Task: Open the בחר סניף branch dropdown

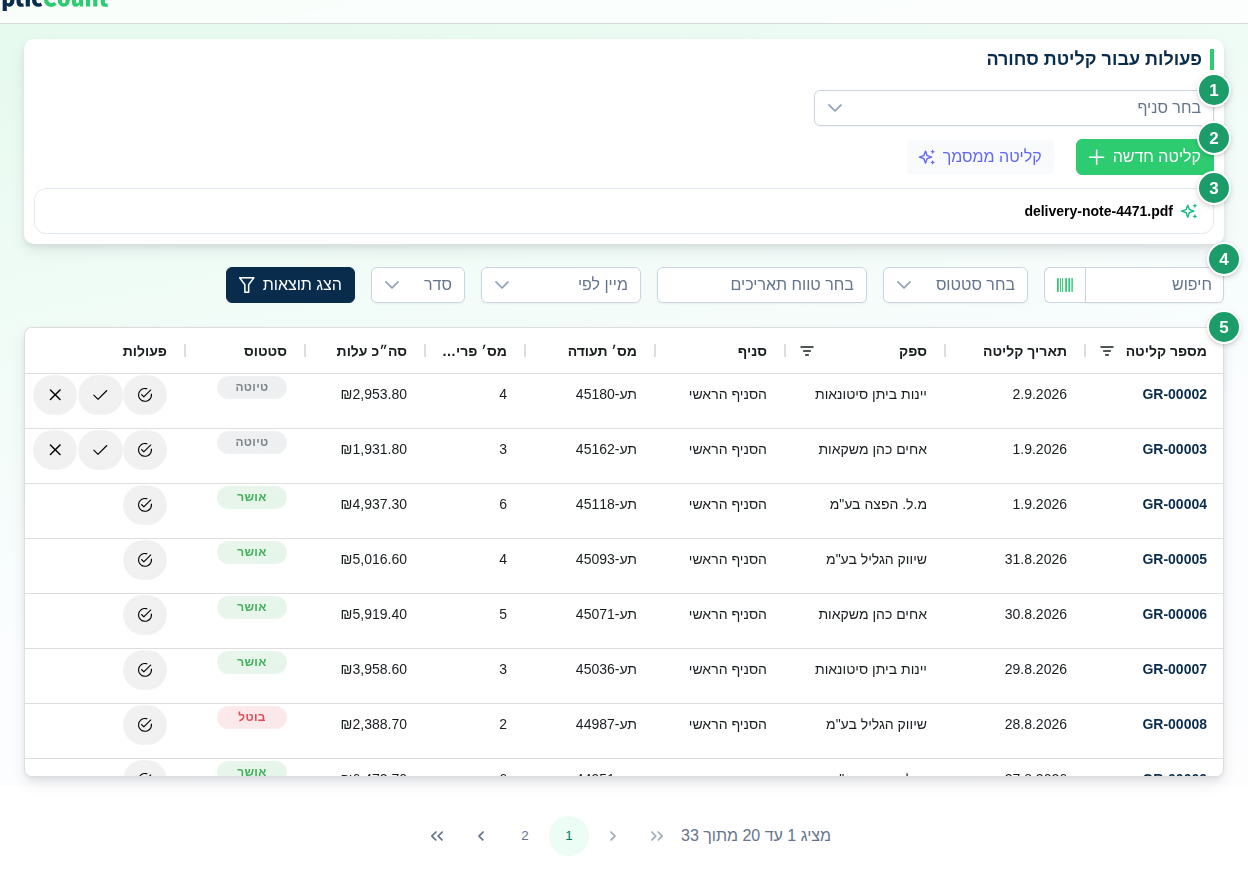Action: click(x=1014, y=108)
